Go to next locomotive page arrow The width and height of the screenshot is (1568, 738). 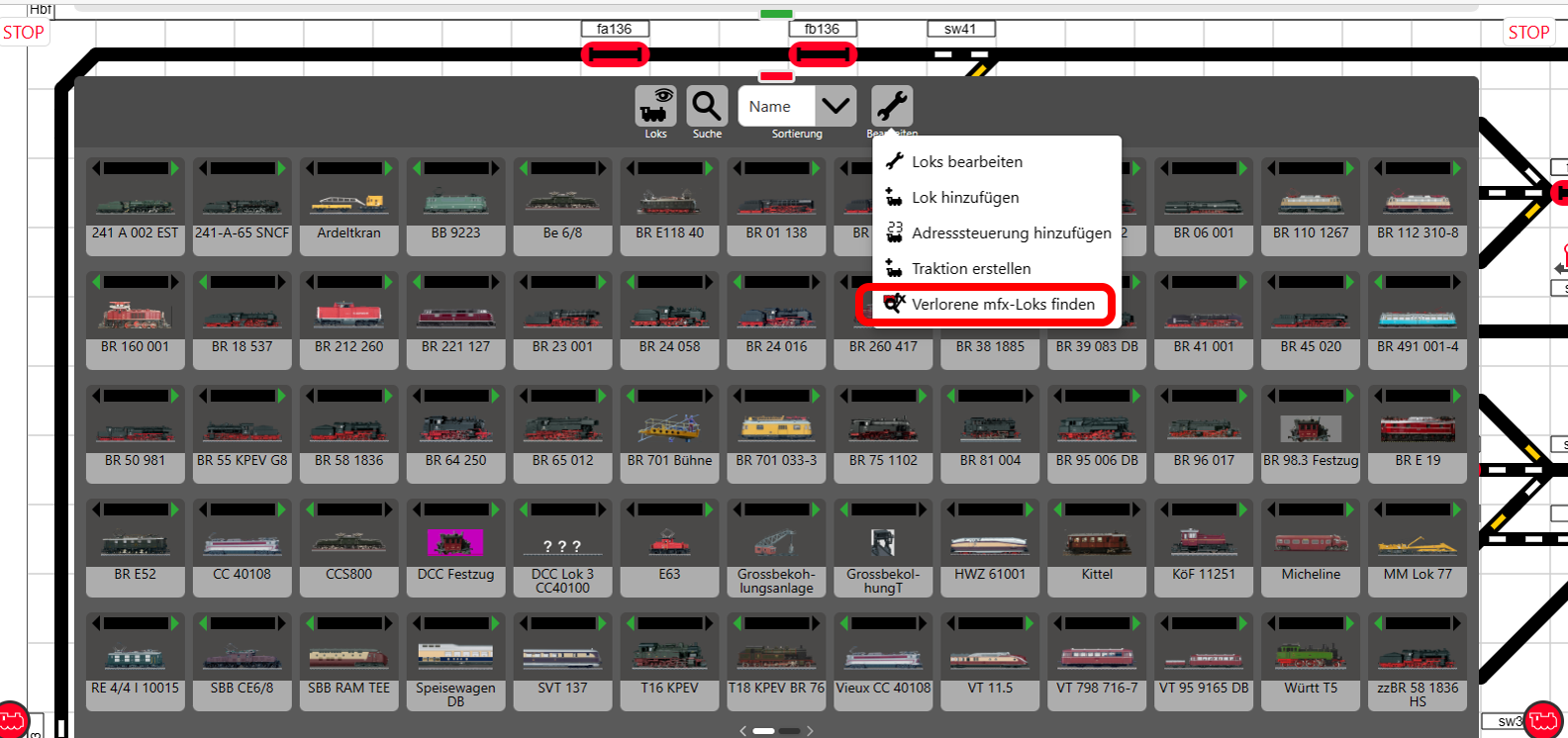[x=810, y=731]
